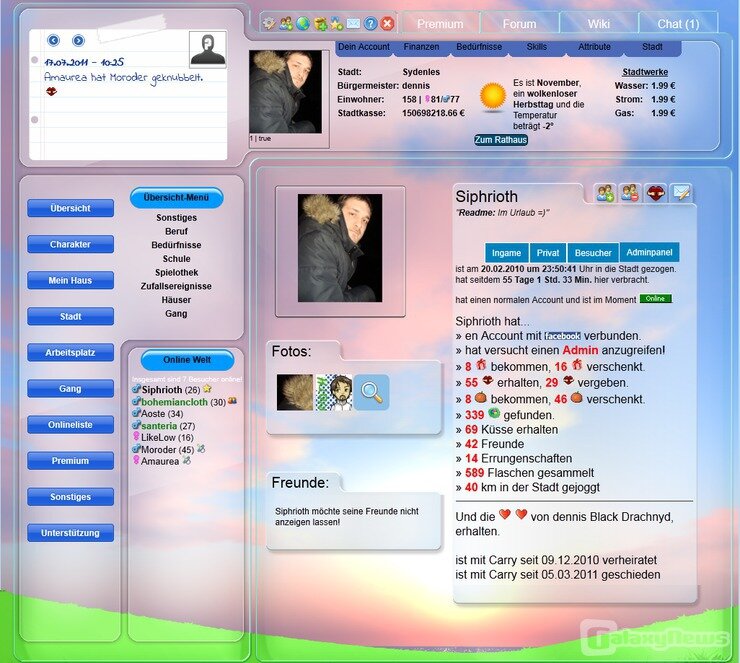
Task: Open LikeLow (16) in online list
Action: pyautogui.click(x=167, y=437)
